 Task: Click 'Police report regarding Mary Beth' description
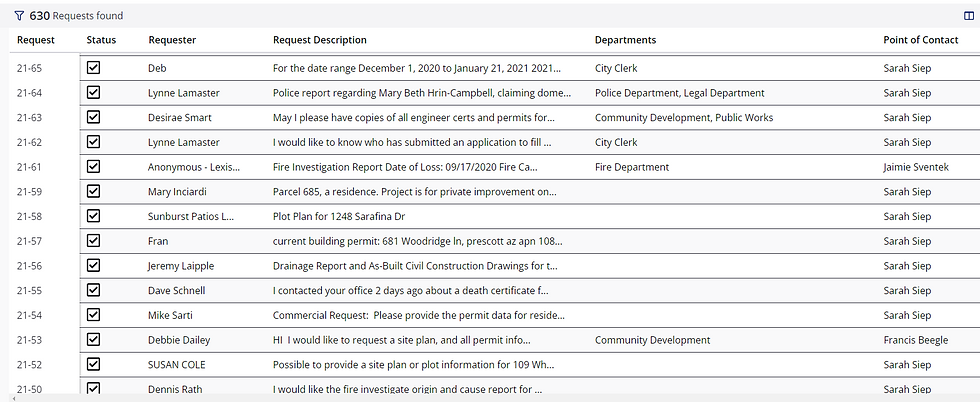pyautogui.click(x=422, y=93)
